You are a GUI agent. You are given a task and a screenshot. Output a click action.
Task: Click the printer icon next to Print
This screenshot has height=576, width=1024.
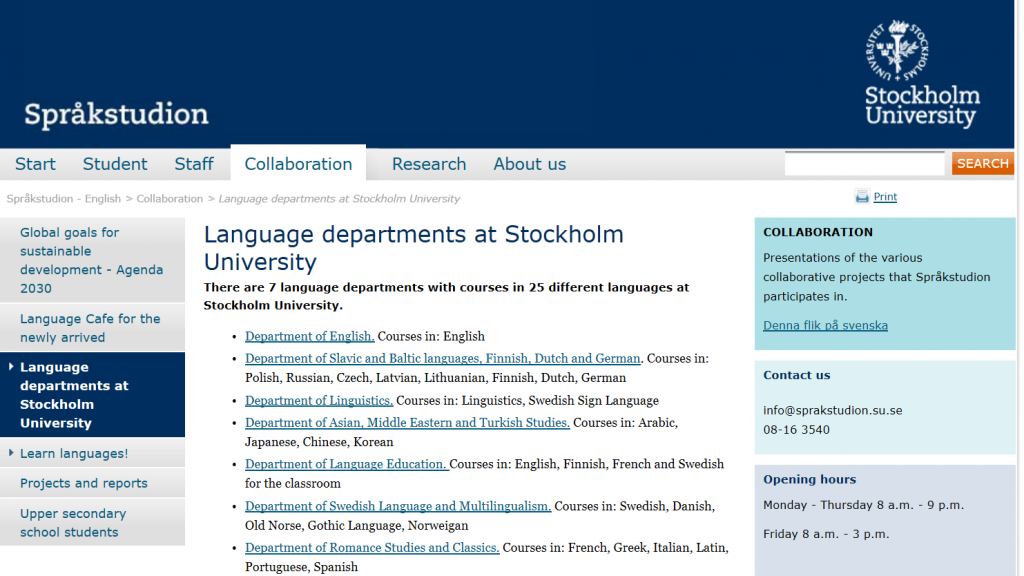862,197
